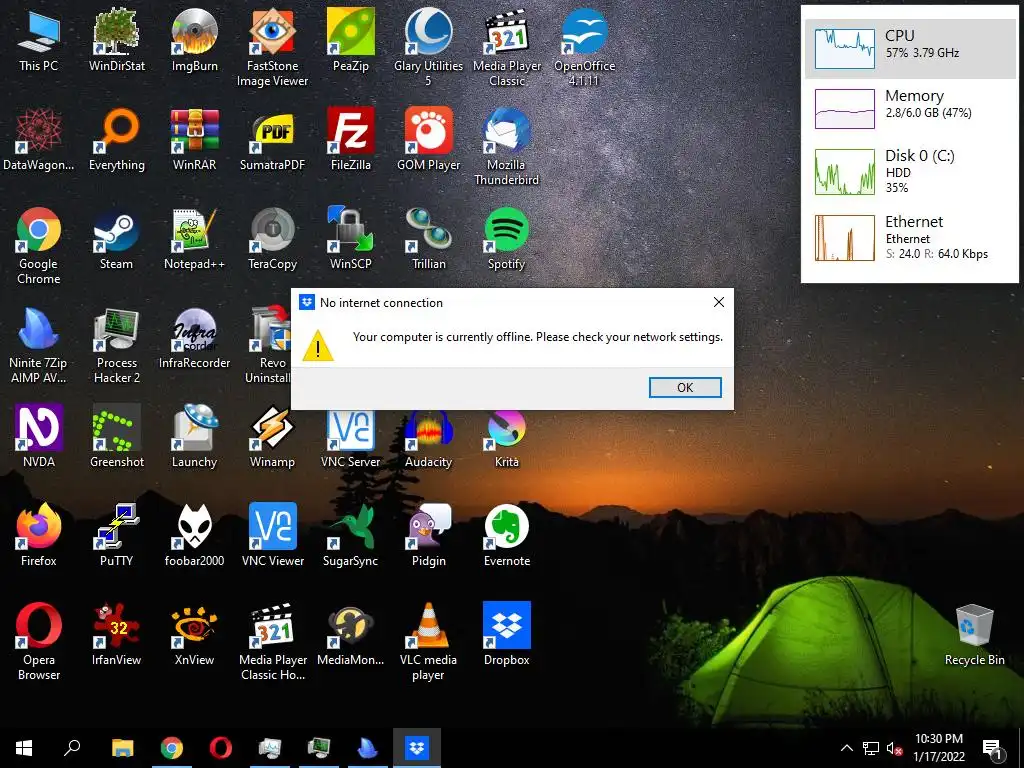Show hidden system tray icons
This screenshot has height=768, width=1024.
[846, 748]
